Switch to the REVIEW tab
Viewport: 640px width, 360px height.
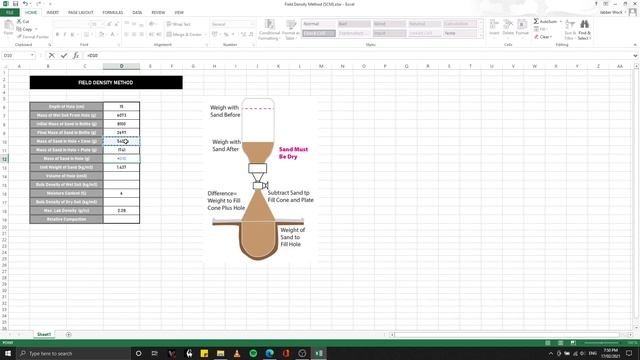[x=158, y=13]
